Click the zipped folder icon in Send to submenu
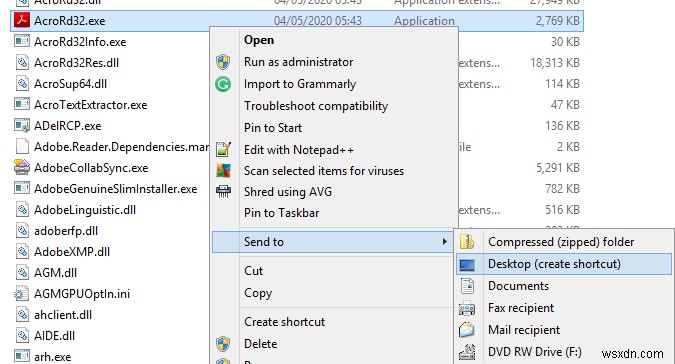 point(467,242)
